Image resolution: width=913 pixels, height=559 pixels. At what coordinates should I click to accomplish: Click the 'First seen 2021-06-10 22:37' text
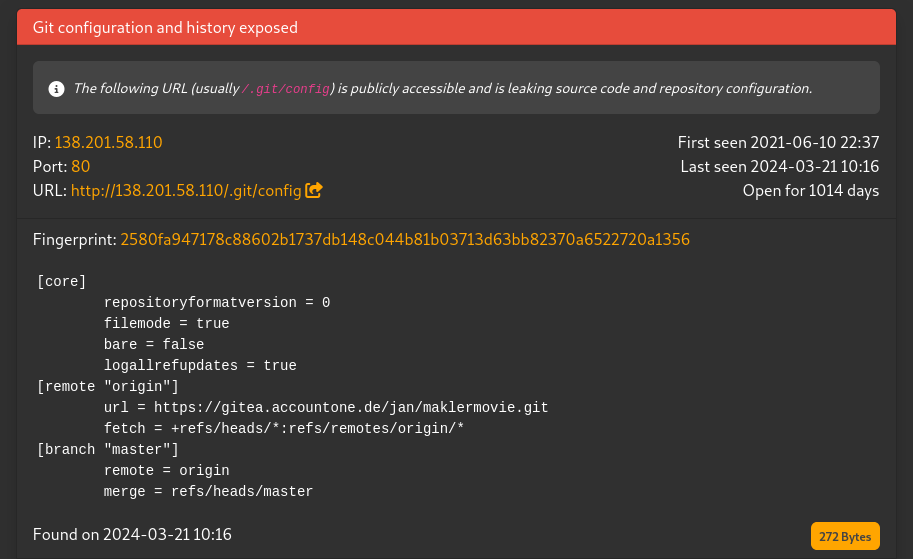point(778,143)
